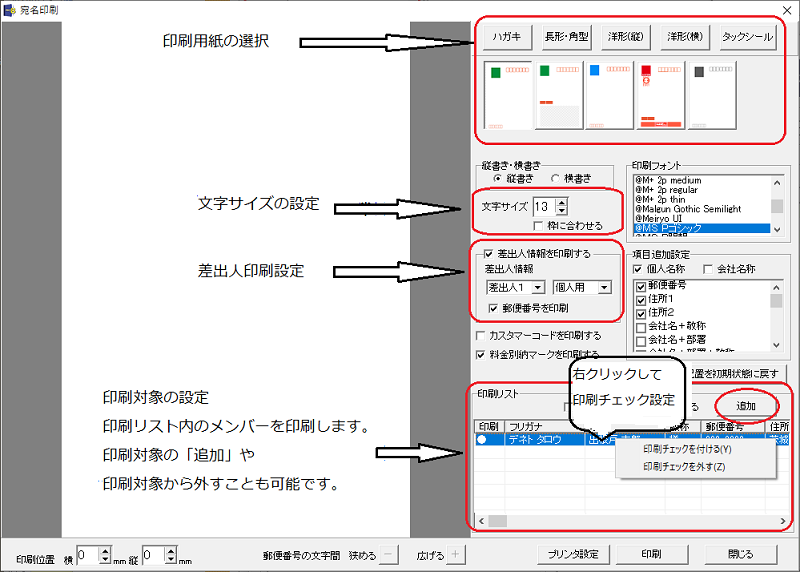Click the print list scroll-left arrow
800x572 pixels.
[x=481, y=521]
